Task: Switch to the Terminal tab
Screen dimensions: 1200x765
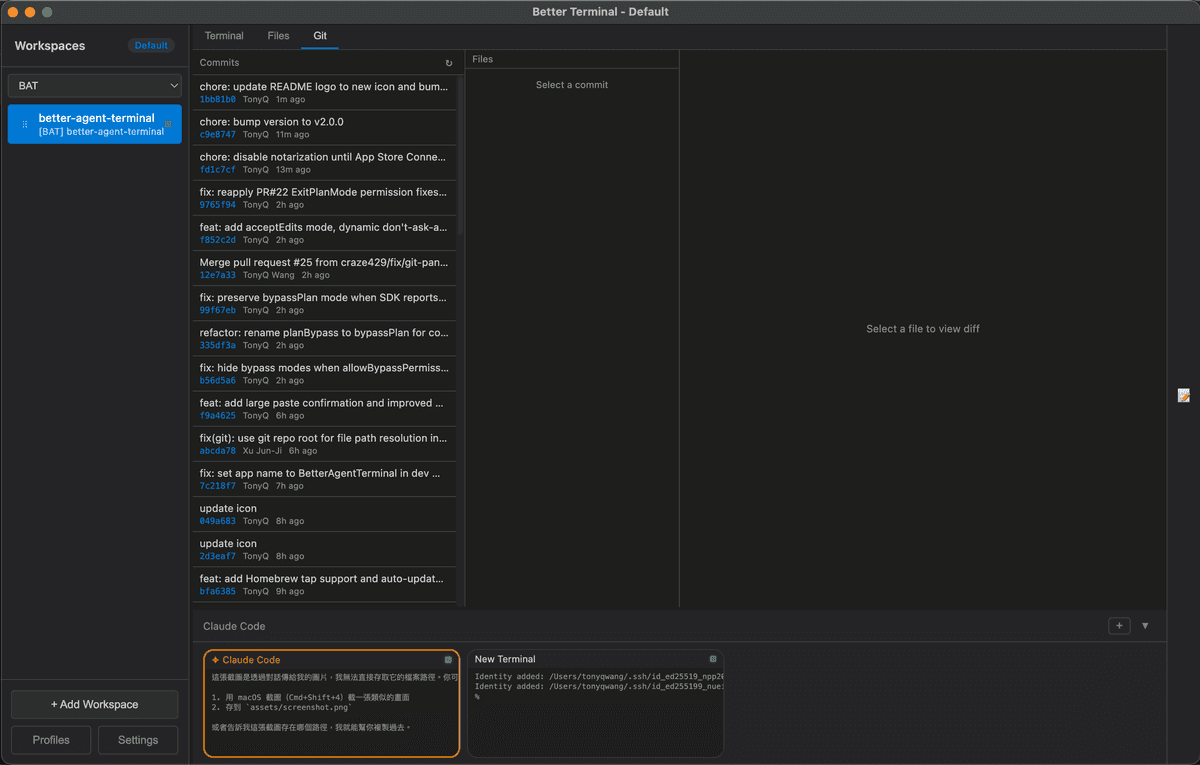Action: [x=224, y=35]
